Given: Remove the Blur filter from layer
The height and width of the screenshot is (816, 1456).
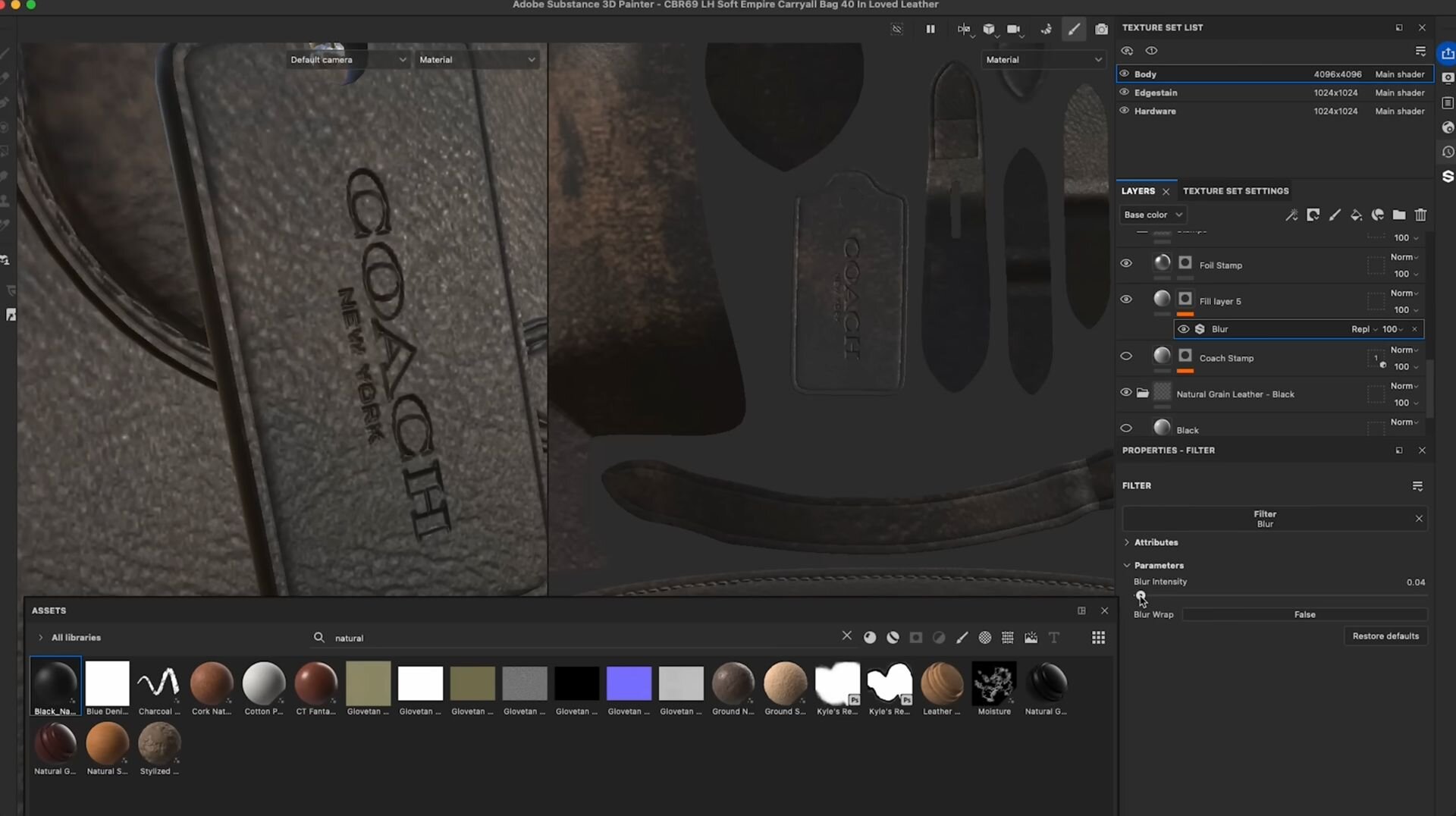Looking at the screenshot, I should pos(1414,329).
